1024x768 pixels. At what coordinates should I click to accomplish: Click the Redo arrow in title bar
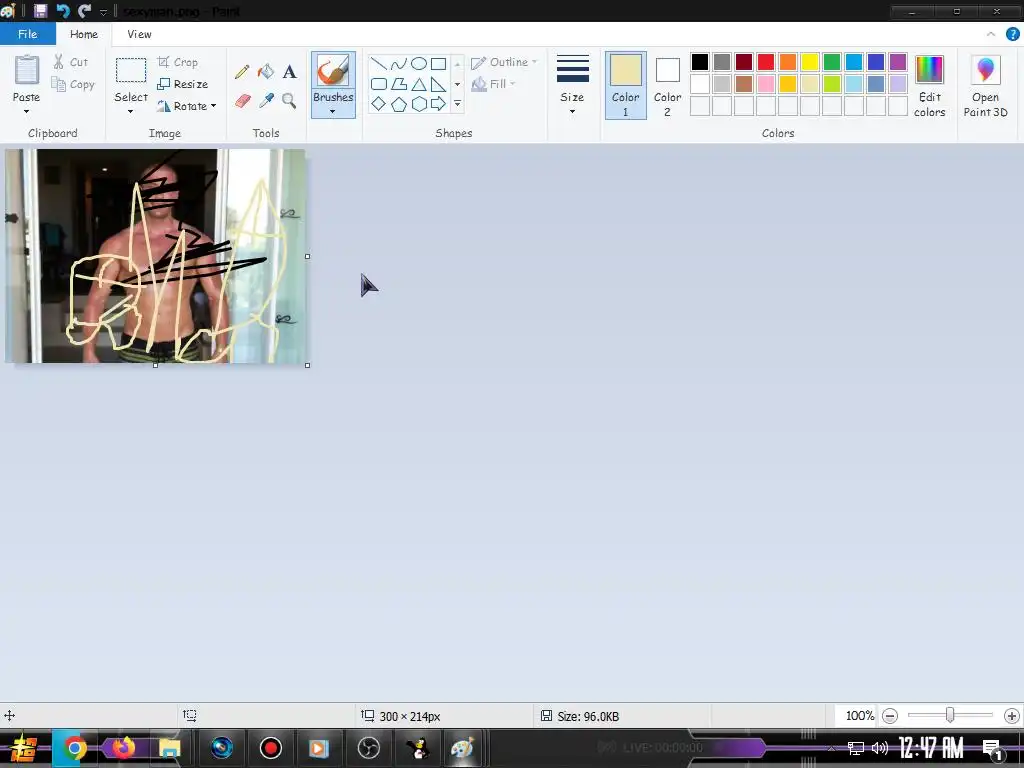tap(84, 10)
